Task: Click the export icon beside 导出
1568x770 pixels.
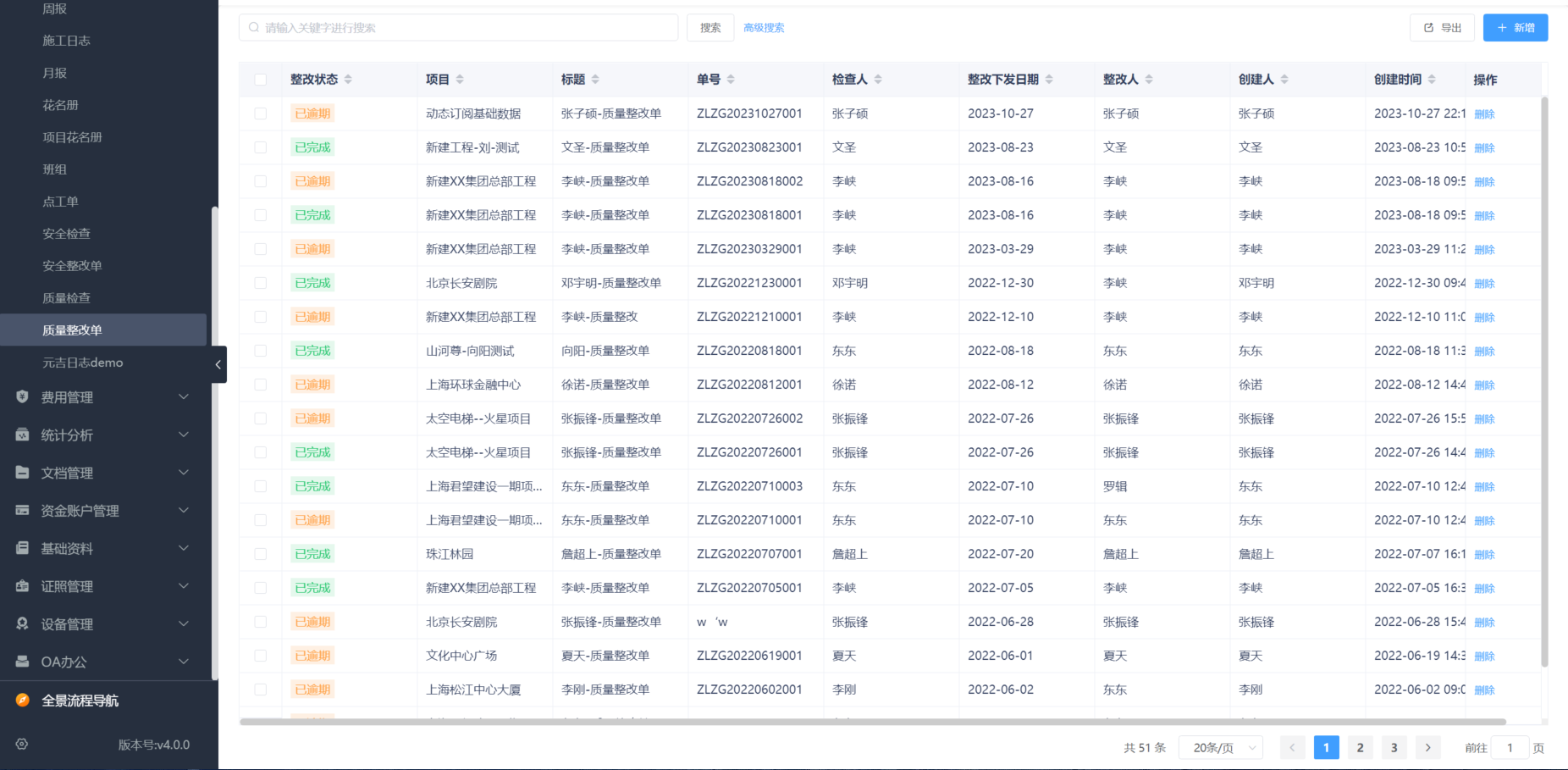Action: pyautogui.click(x=1427, y=27)
